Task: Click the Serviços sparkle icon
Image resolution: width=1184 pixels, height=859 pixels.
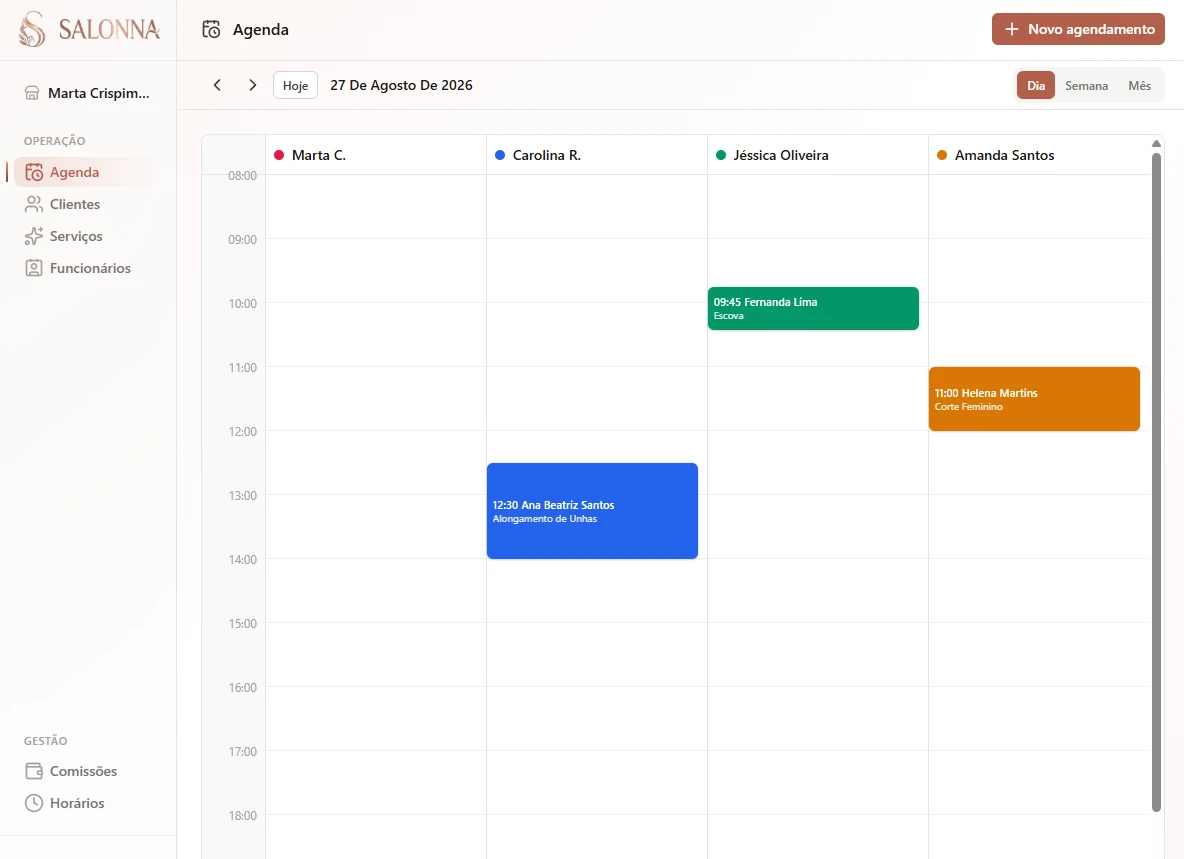Action: [34, 236]
